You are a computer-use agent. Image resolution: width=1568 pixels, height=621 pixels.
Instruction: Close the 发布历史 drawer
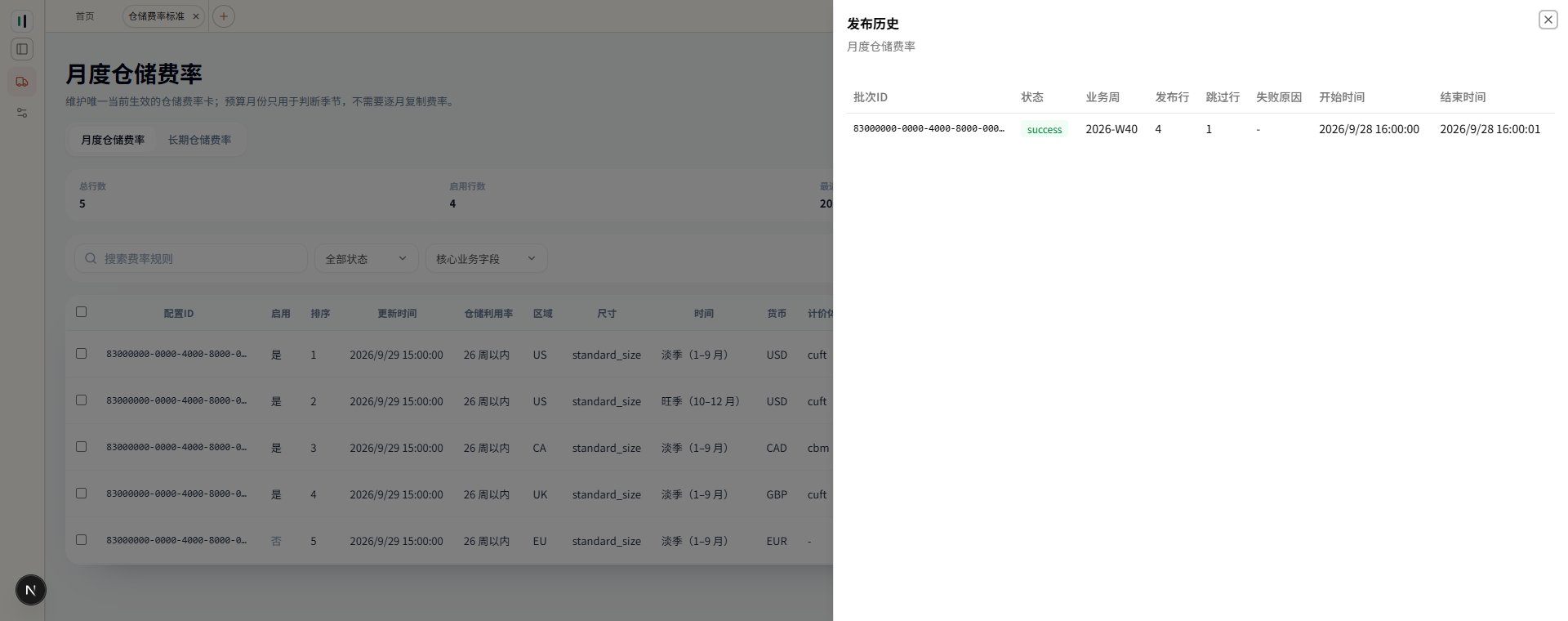[x=1548, y=20]
